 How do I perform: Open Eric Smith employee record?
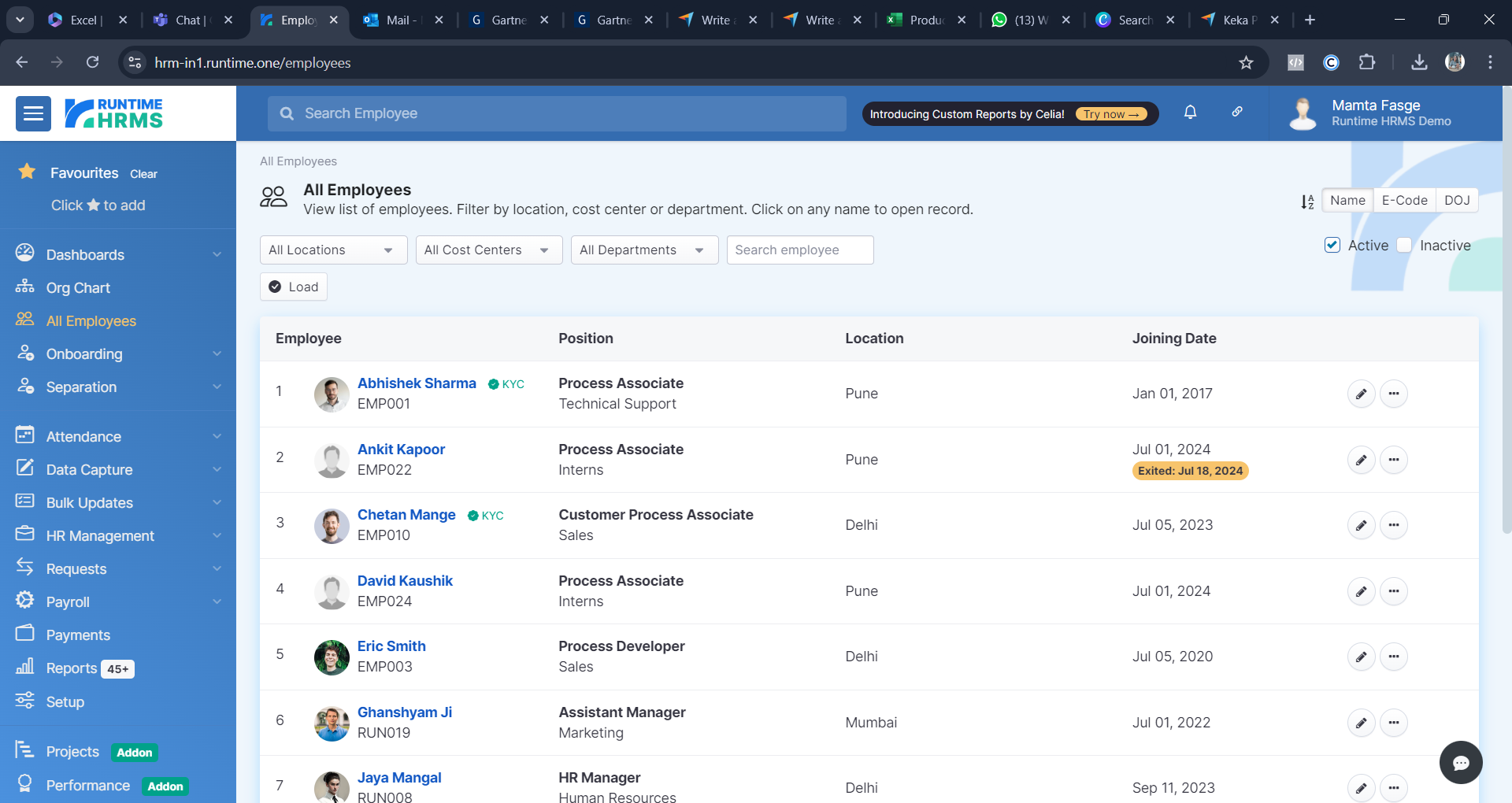click(391, 646)
